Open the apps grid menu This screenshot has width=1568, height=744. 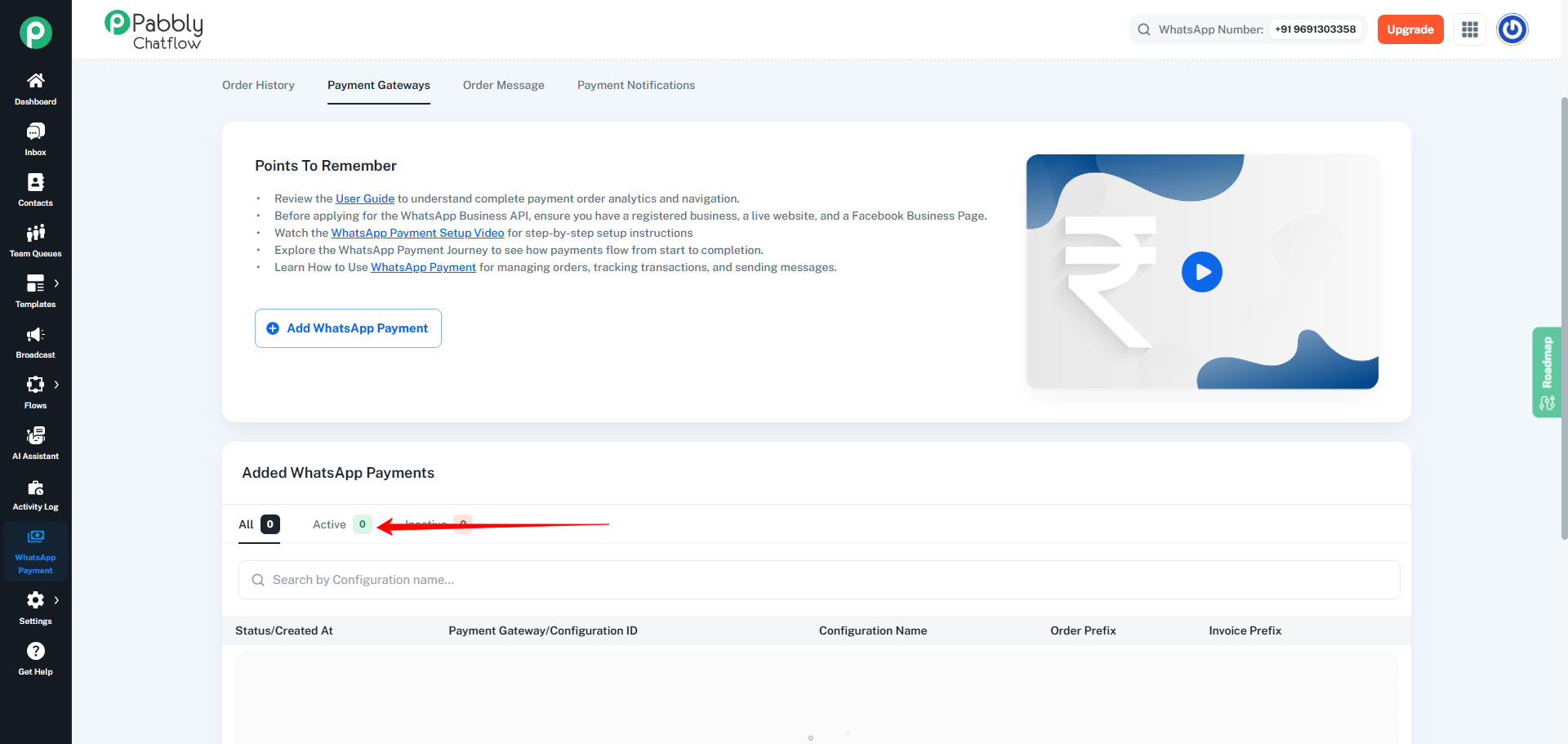tap(1470, 29)
